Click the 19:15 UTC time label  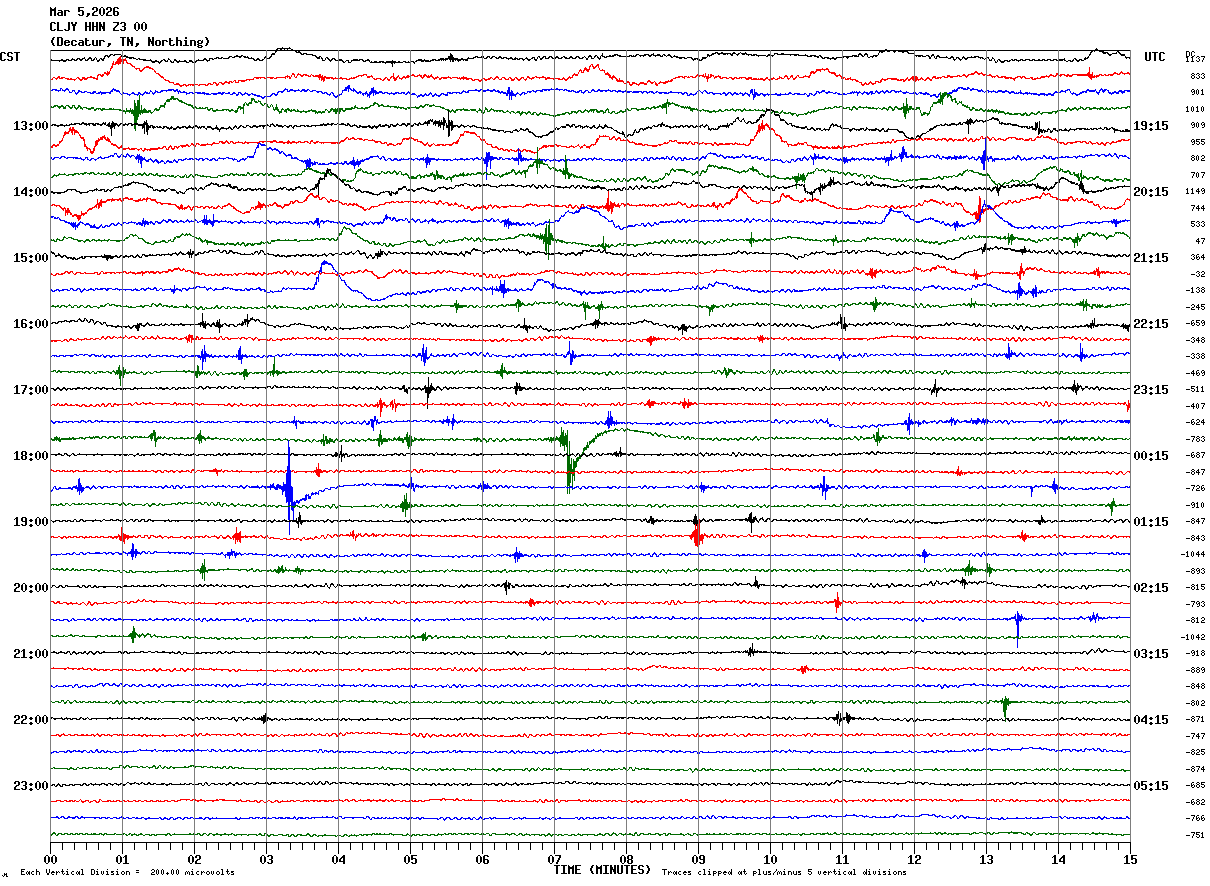point(1151,126)
